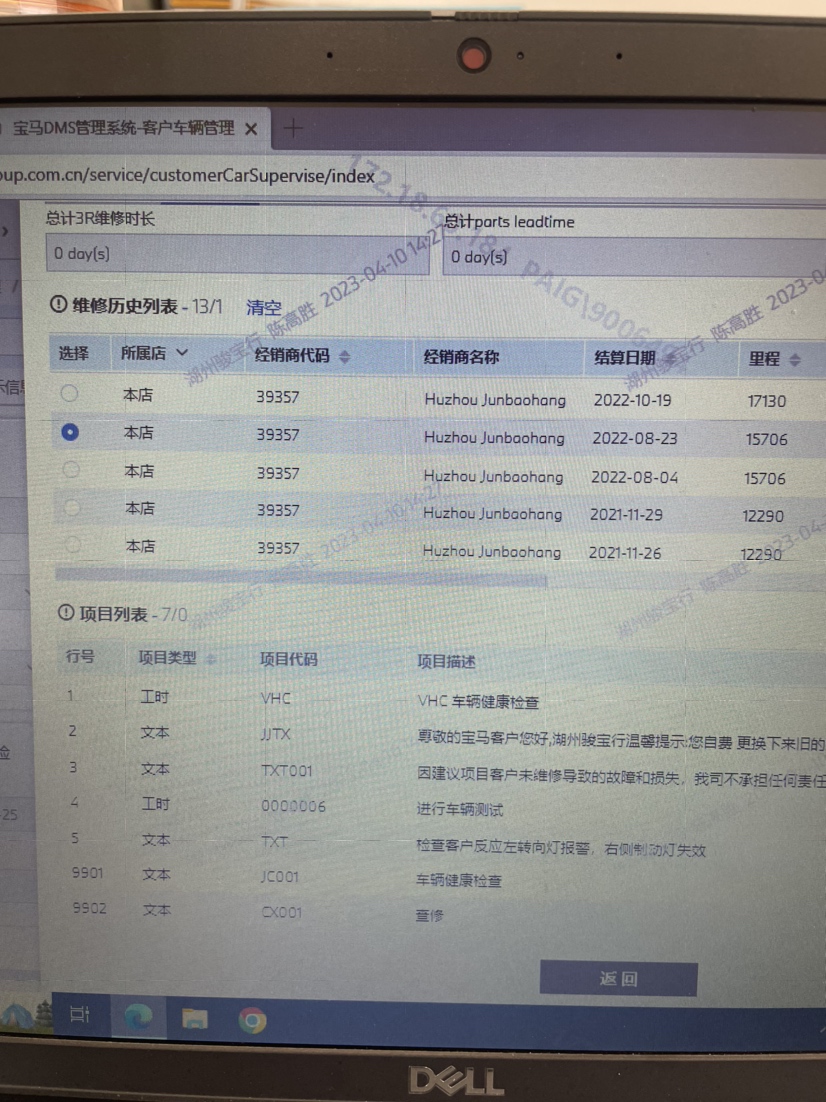826x1102 pixels.
Task: Click the 选择 column header
Action: (74, 353)
